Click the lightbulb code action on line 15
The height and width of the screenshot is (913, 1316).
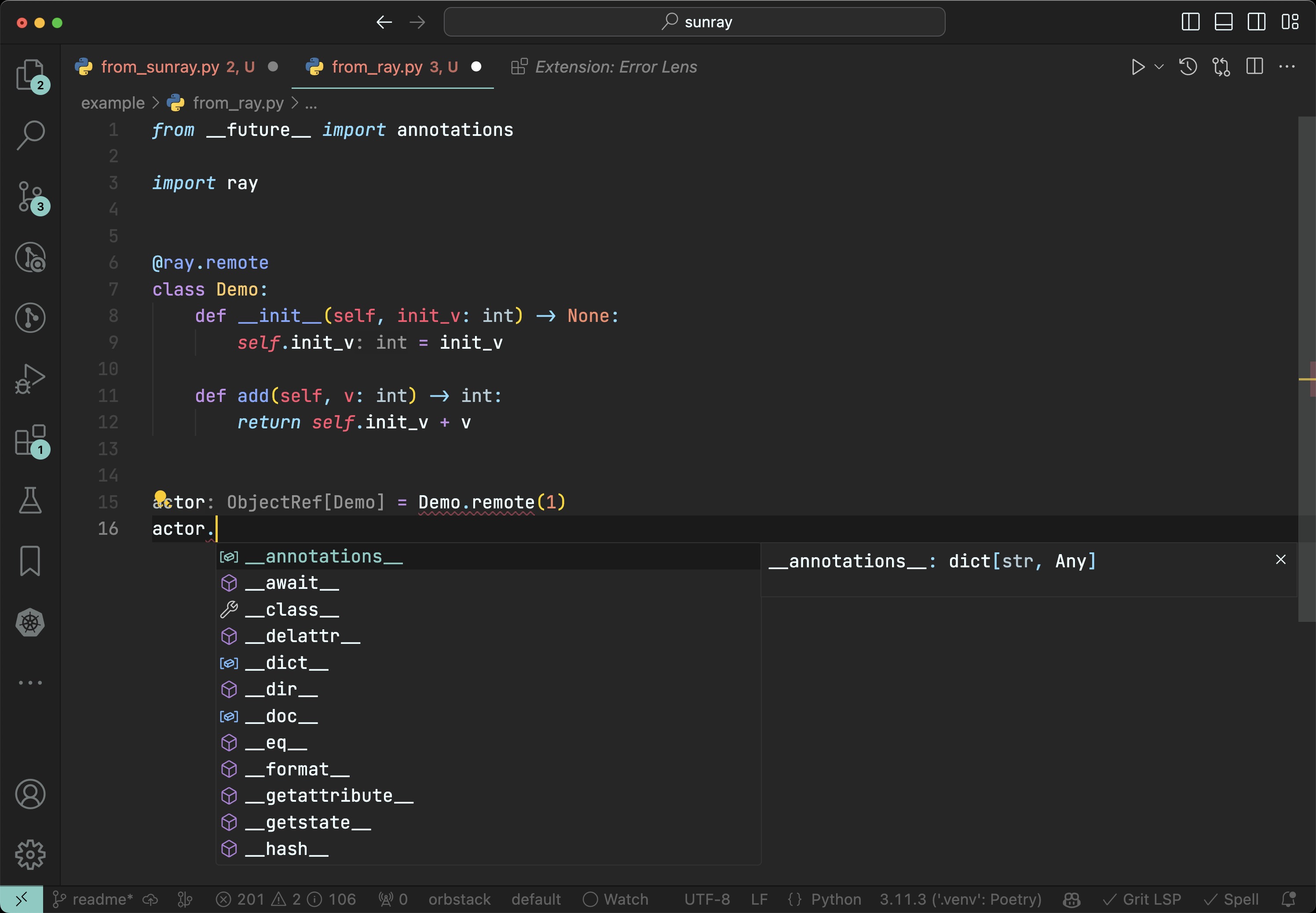[x=161, y=497]
